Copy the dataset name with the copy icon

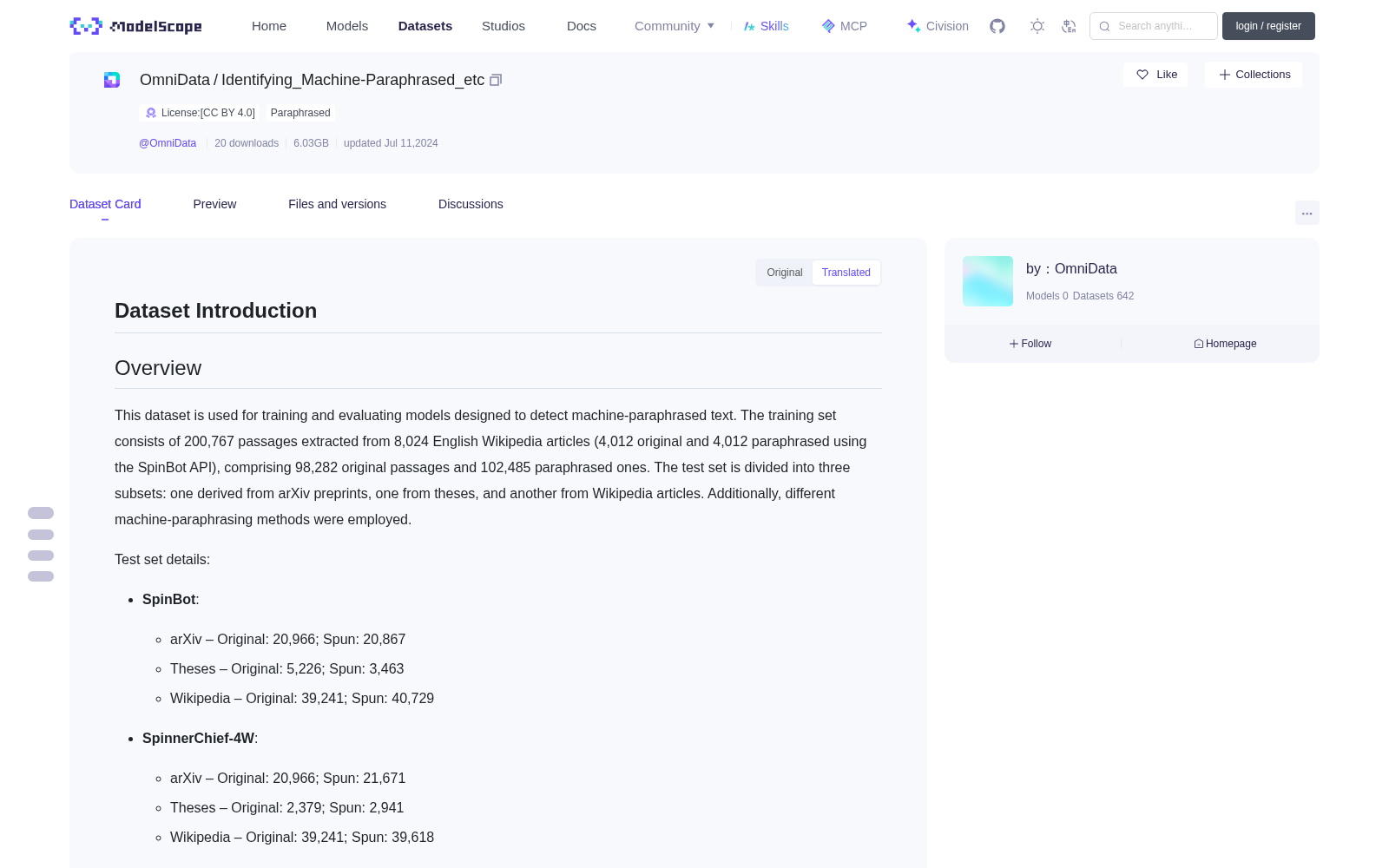[x=496, y=80]
